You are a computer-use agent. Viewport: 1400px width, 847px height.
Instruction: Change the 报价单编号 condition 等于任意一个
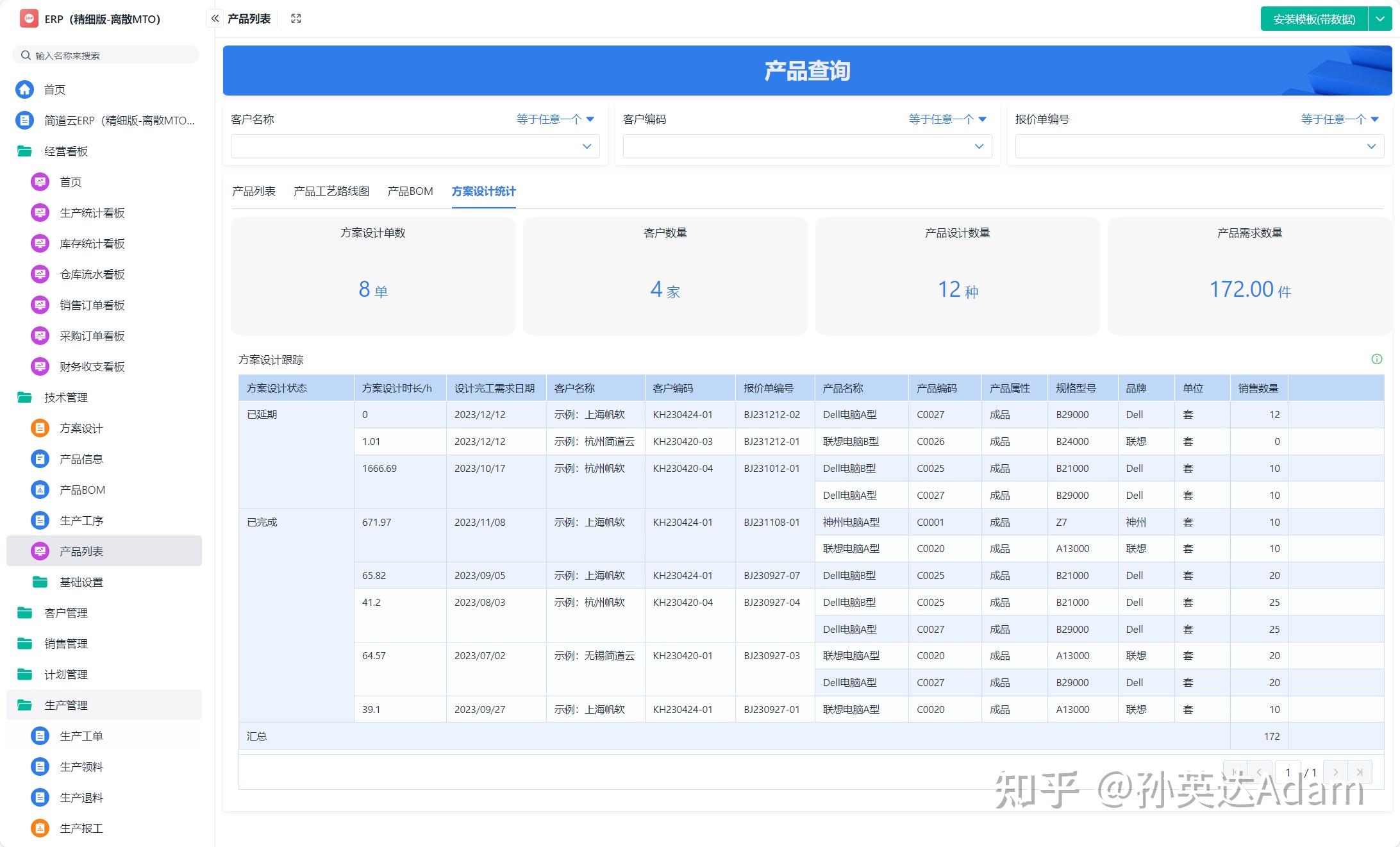tap(1338, 119)
